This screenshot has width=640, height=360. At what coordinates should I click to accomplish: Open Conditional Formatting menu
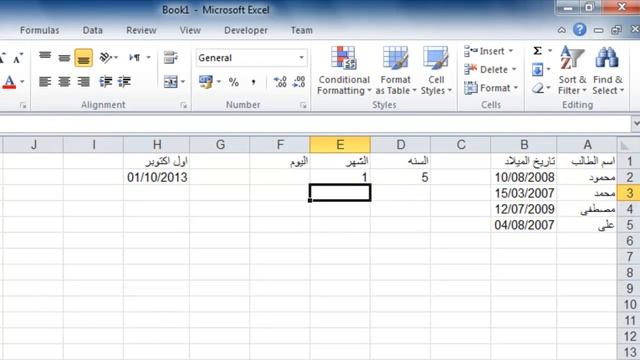tap(344, 70)
